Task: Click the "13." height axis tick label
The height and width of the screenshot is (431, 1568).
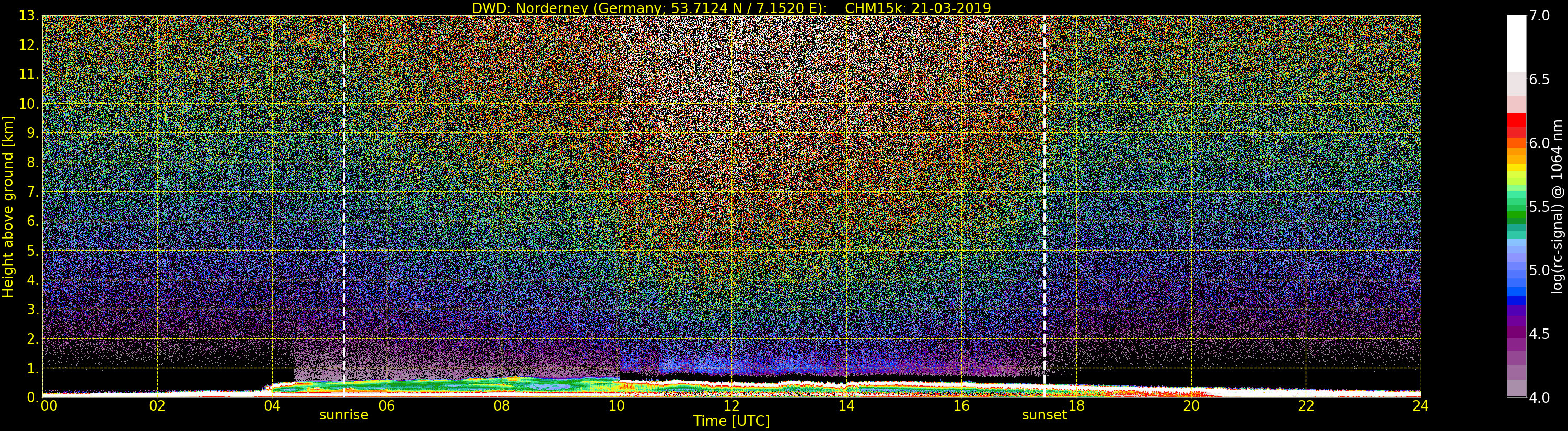Action: [x=29, y=16]
